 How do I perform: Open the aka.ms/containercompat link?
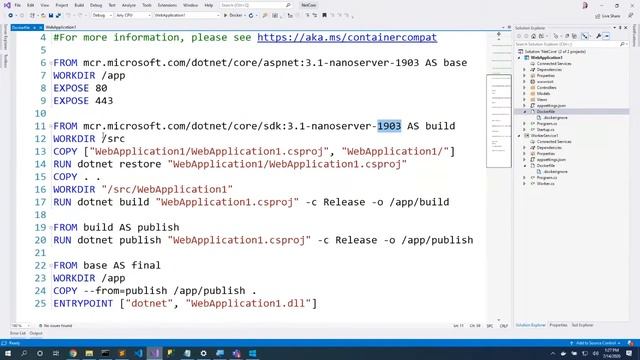coord(347,38)
